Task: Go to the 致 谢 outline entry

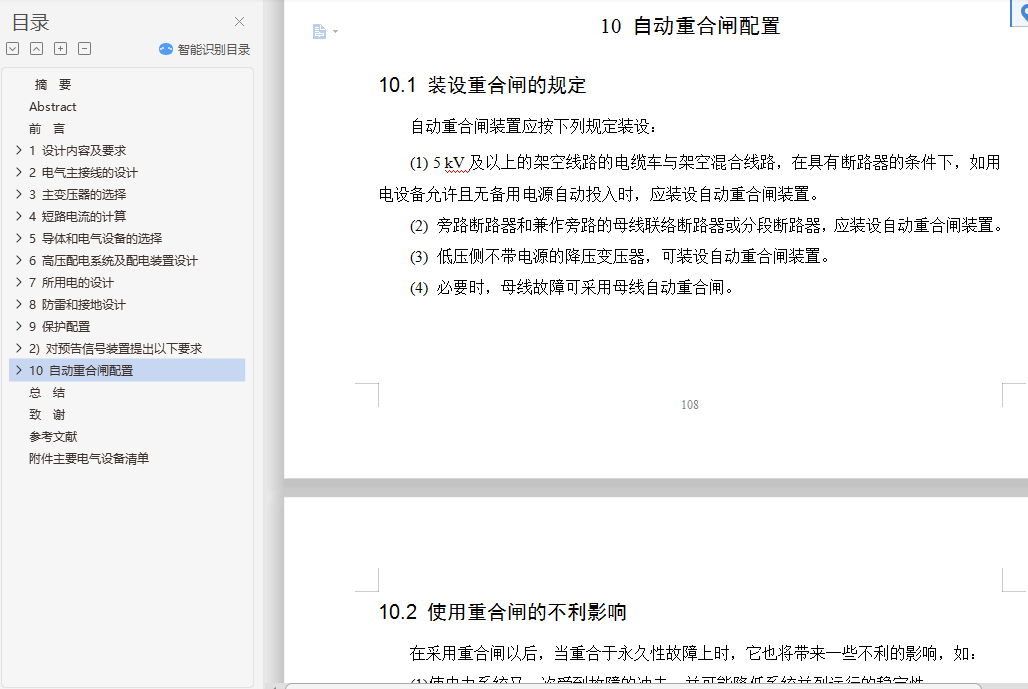Action: click(x=47, y=414)
